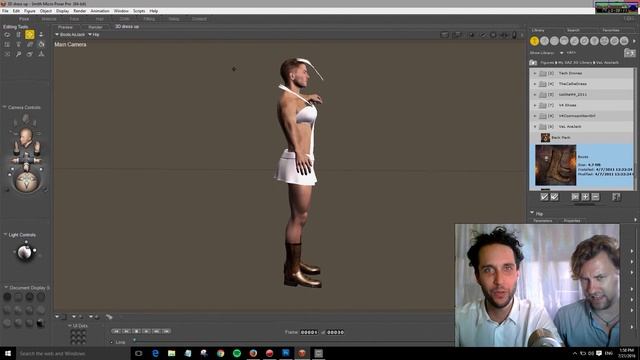Viewport: 640px width, 360px height.
Task: Select the View Magnifier tool
Action: tap(18, 54)
